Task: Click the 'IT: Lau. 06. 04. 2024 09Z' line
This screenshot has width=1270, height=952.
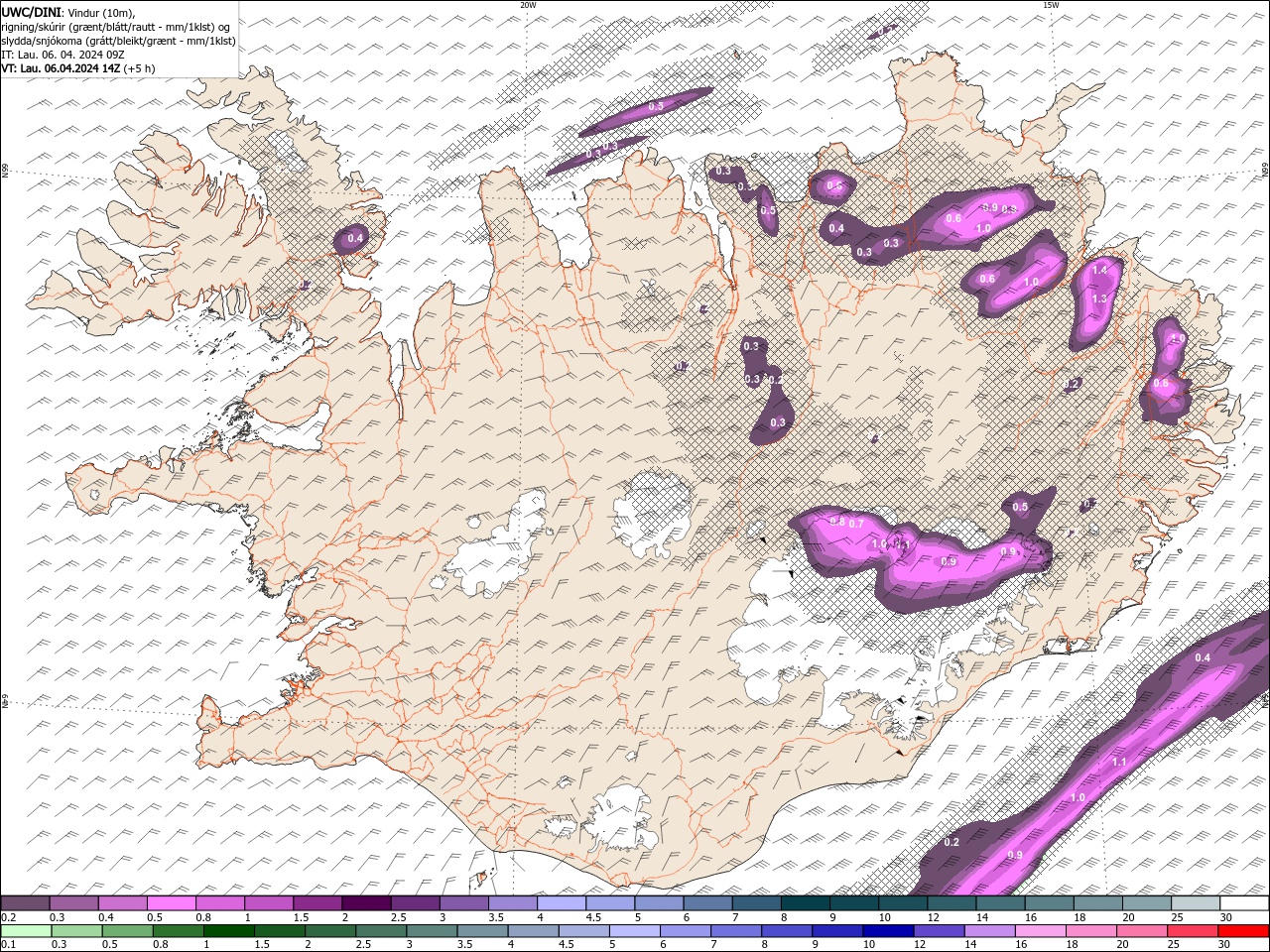Action: (x=62, y=55)
